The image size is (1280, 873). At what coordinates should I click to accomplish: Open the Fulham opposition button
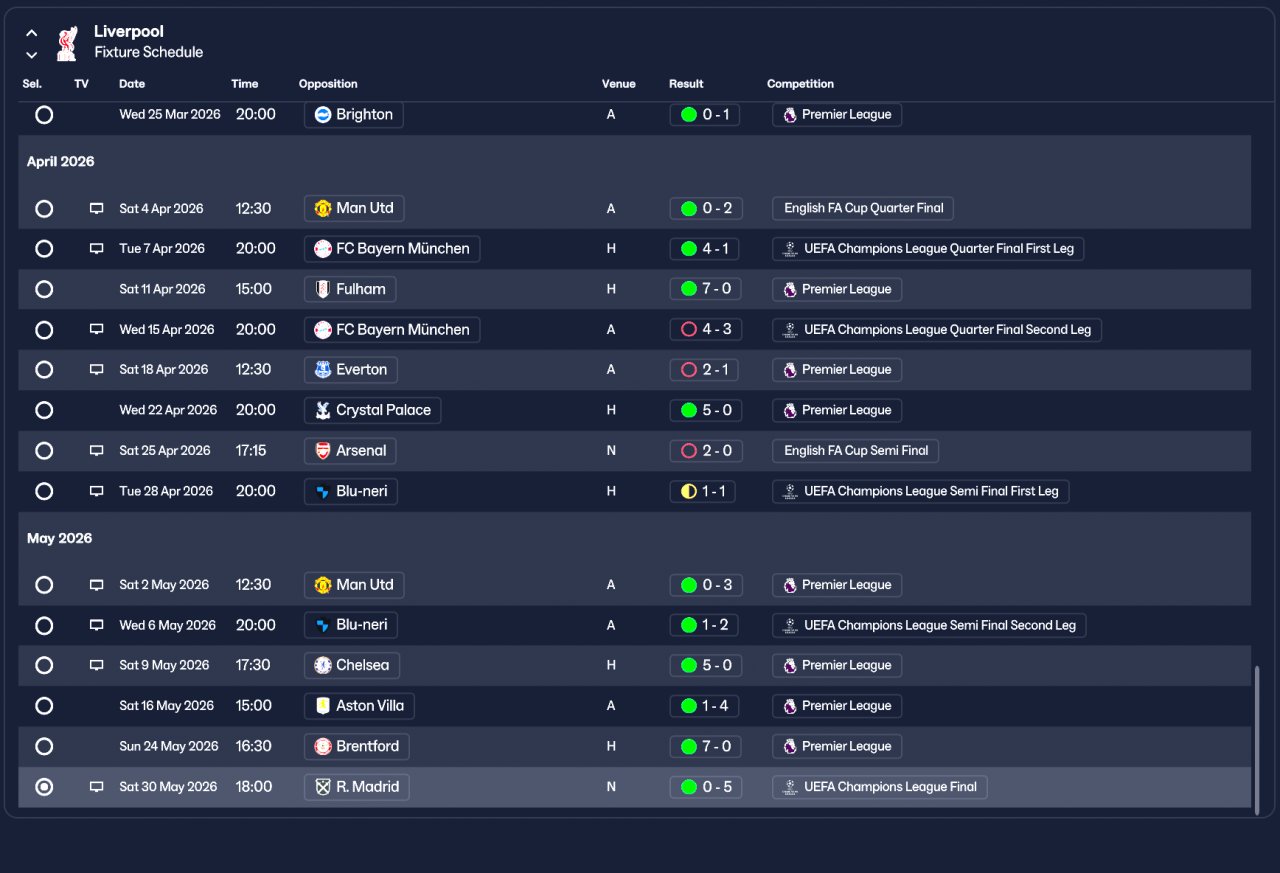pos(350,289)
